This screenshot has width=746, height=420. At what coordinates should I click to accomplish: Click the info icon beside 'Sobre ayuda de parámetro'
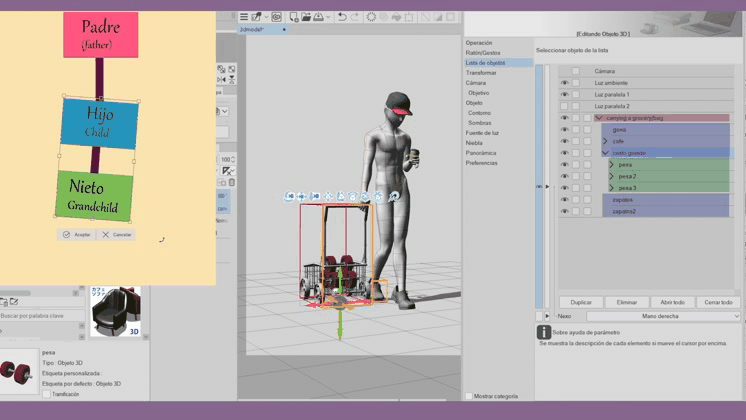tap(543, 332)
